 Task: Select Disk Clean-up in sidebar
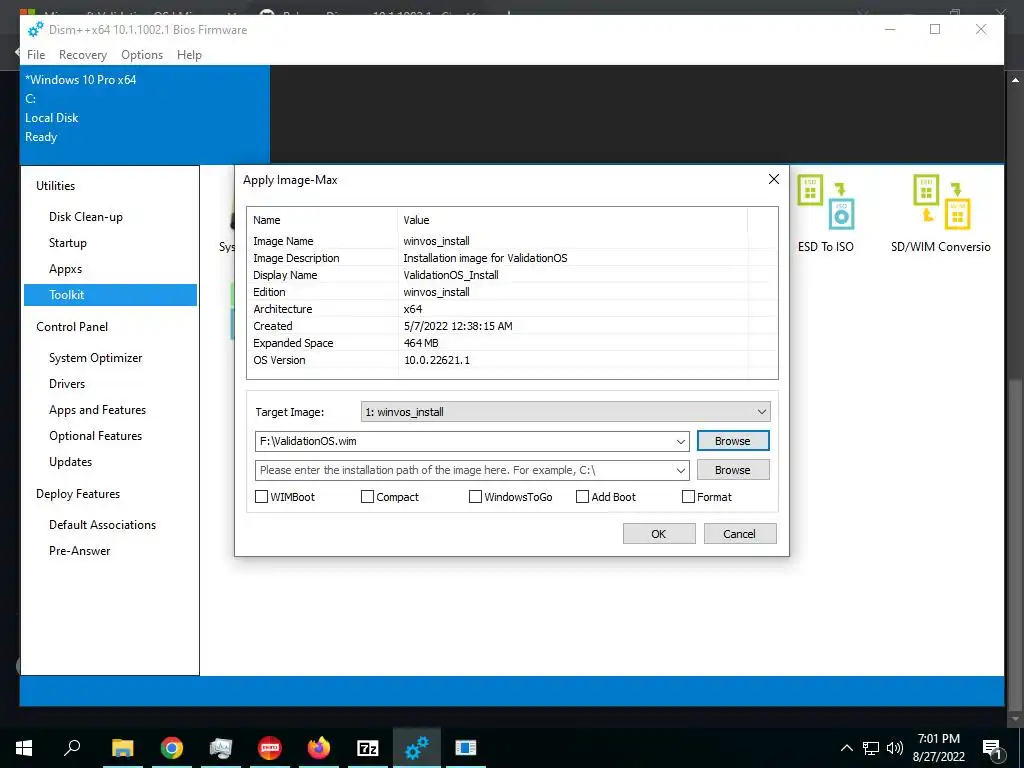coord(86,217)
